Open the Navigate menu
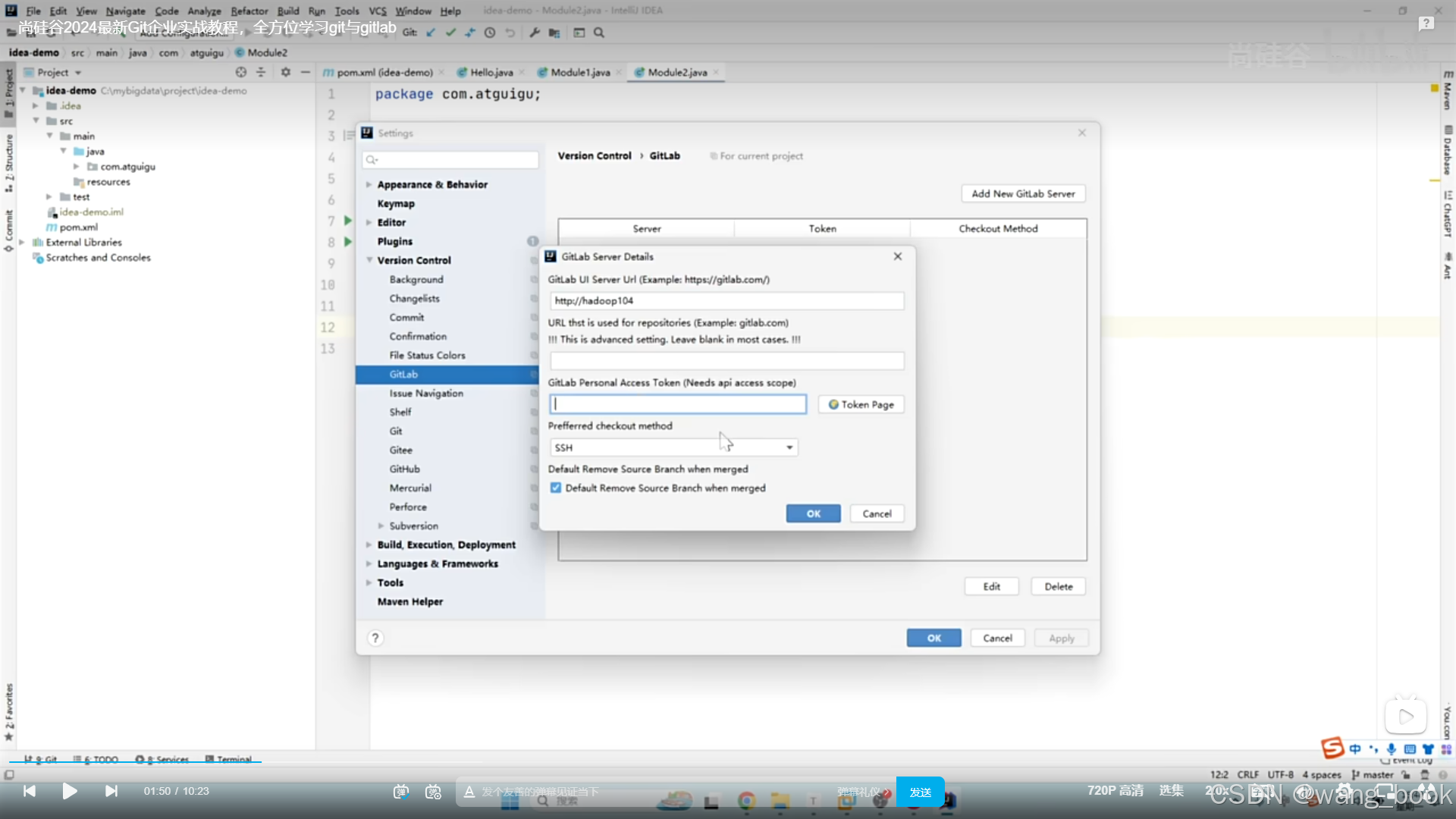 click(x=126, y=11)
